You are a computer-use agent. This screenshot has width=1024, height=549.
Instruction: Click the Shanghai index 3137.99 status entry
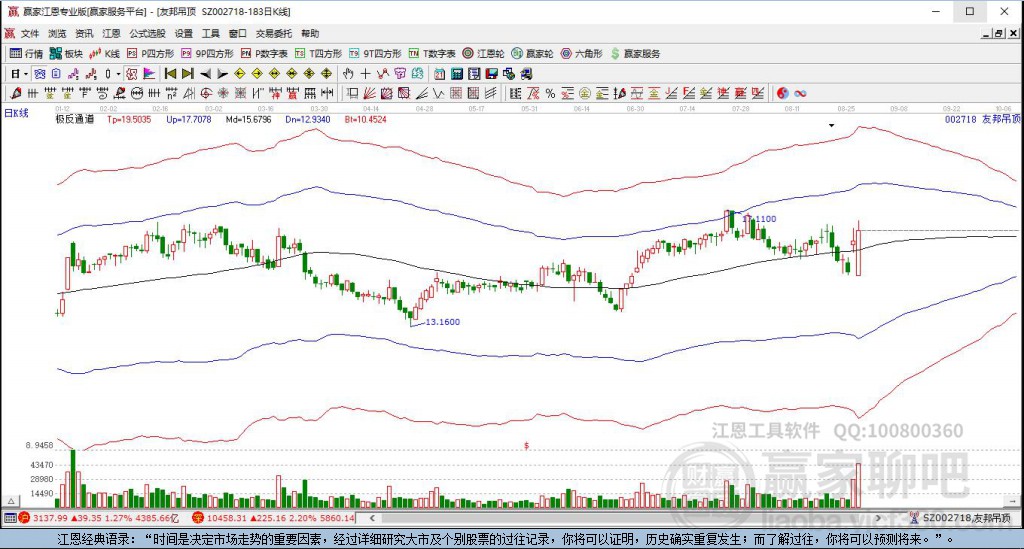99,518
